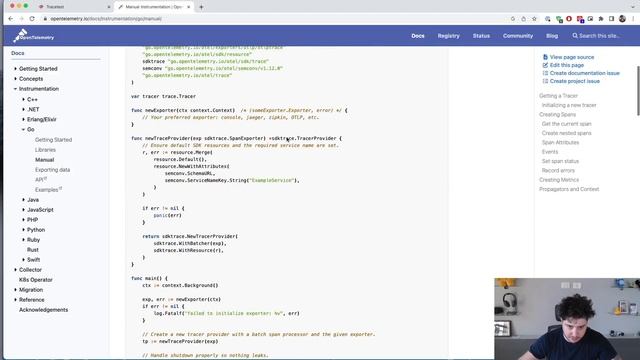640x360 pixels.
Task: Toggle the browser side panel icon
Action: click(611, 19)
